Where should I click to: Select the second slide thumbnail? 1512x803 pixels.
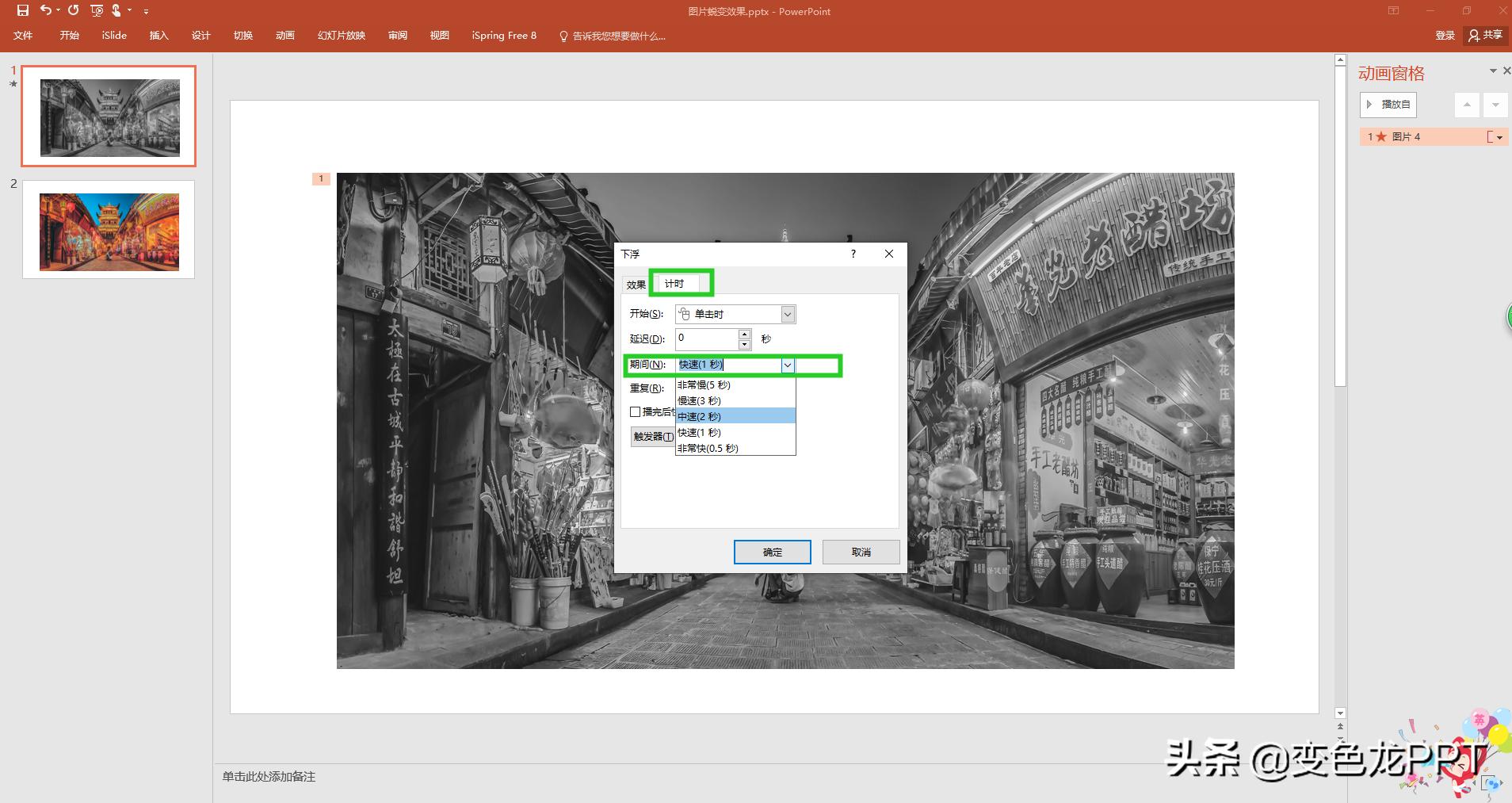pos(109,230)
